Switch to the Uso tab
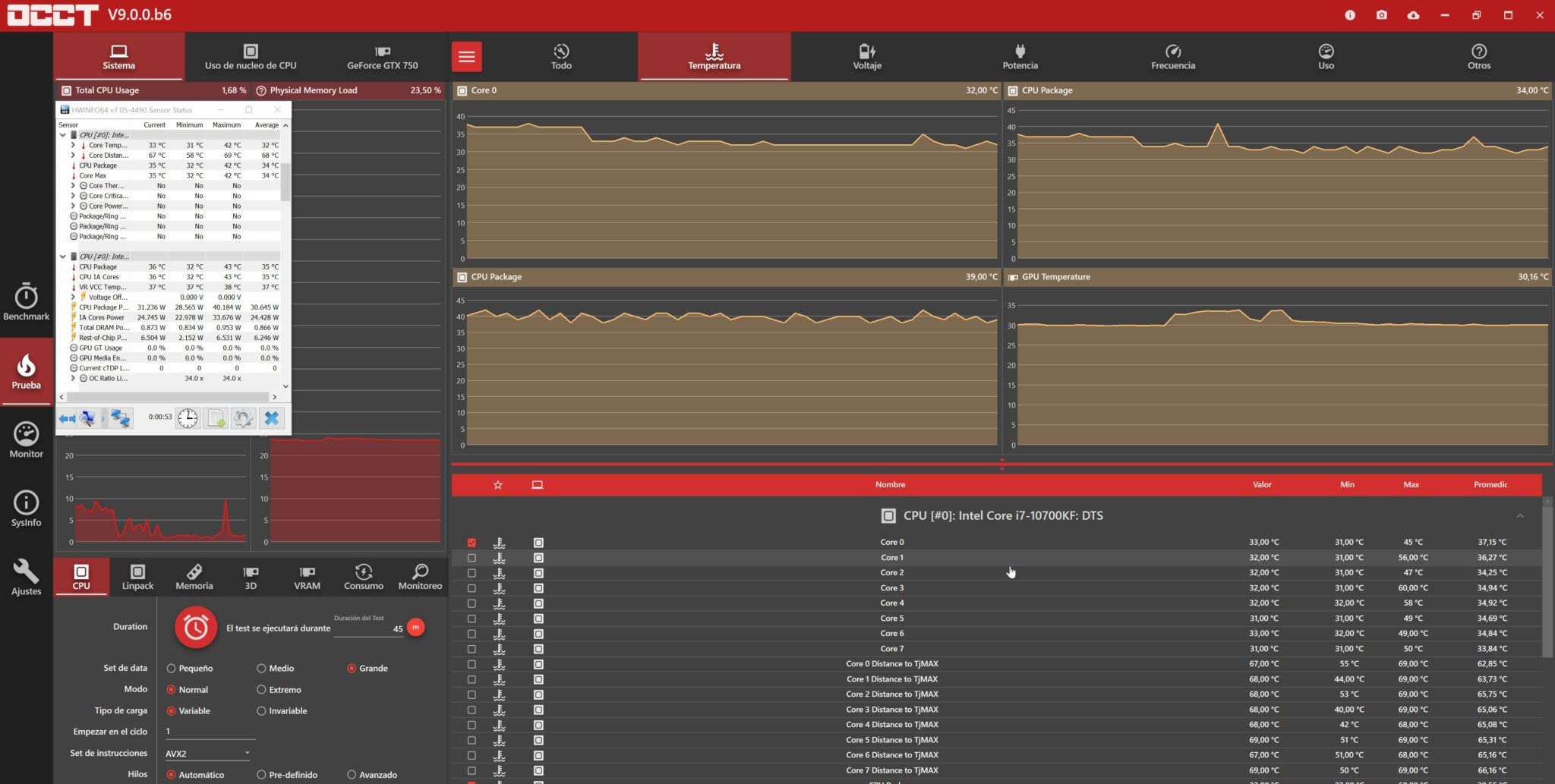The height and width of the screenshot is (784, 1555). click(x=1326, y=56)
